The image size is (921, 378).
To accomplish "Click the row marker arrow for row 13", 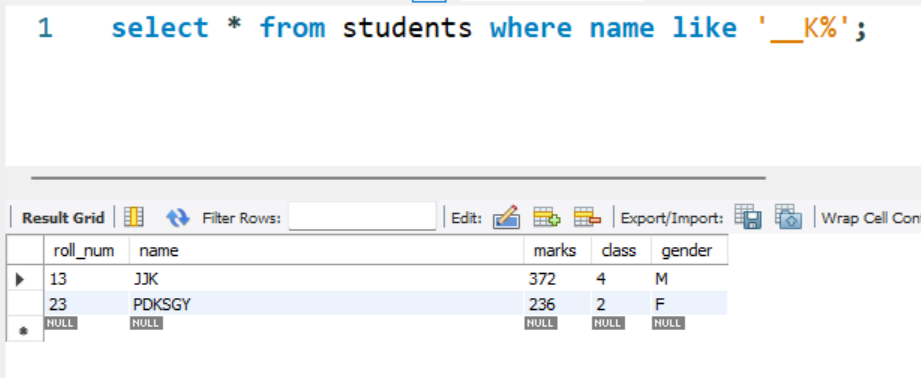I will [21, 279].
